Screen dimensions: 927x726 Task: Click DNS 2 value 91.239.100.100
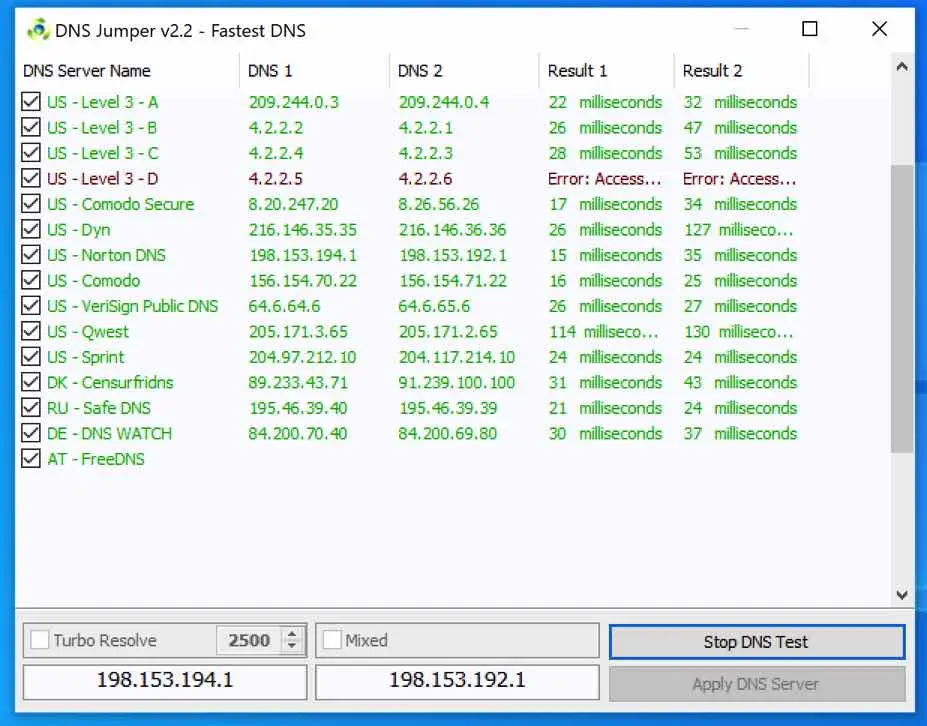tap(456, 382)
